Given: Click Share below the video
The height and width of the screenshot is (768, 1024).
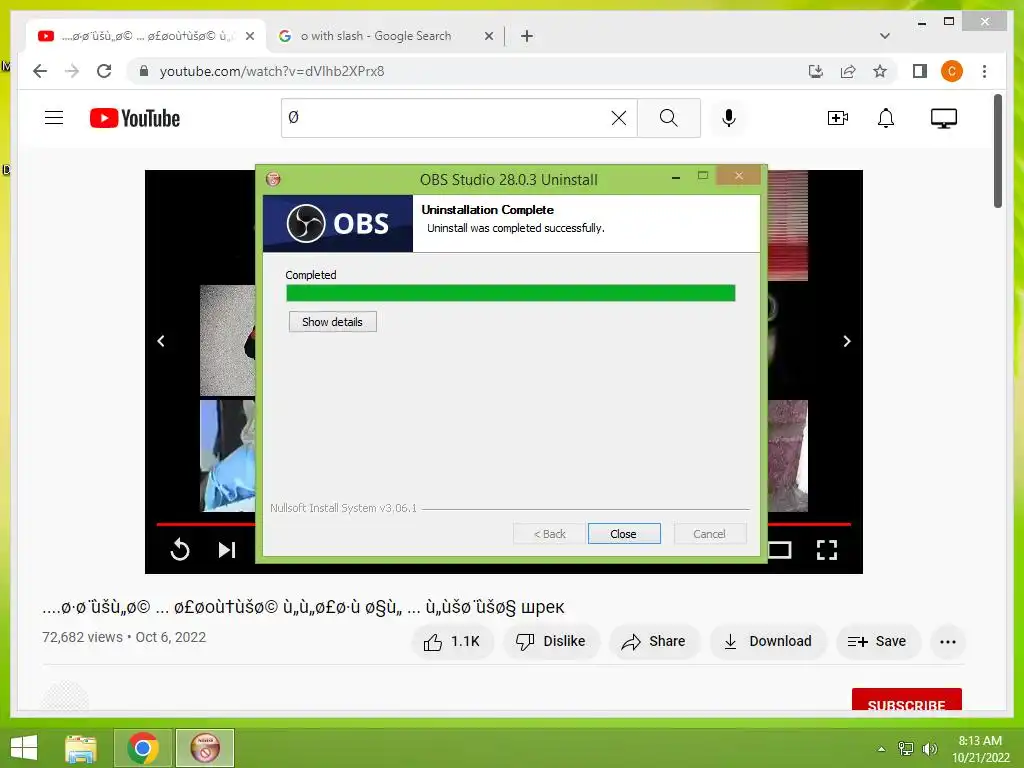Looking at the screenshot, I should (654, 641).
